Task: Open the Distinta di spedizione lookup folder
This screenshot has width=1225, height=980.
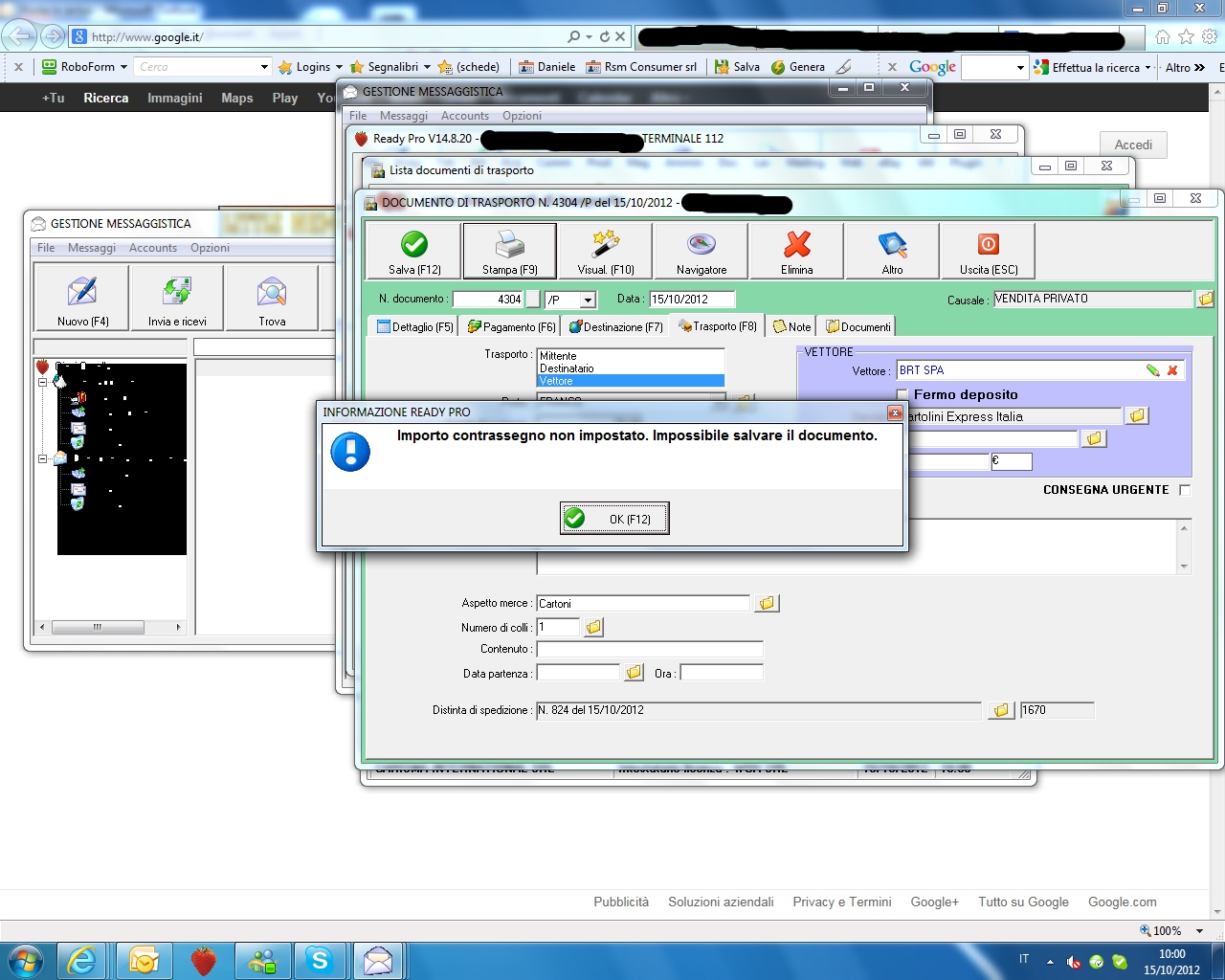Action: tap(1001, 710)
